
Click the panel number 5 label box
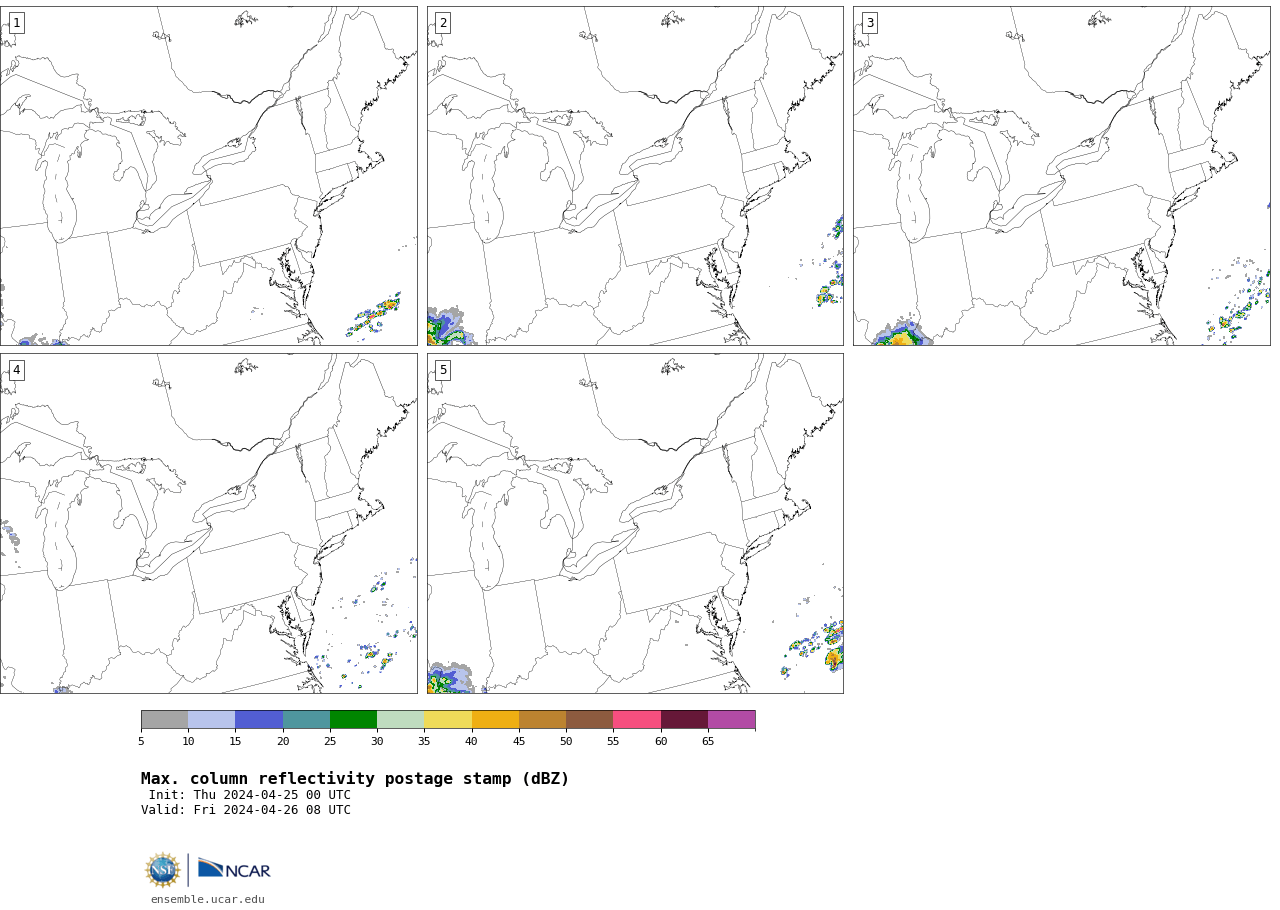click(x=443, y=370)
